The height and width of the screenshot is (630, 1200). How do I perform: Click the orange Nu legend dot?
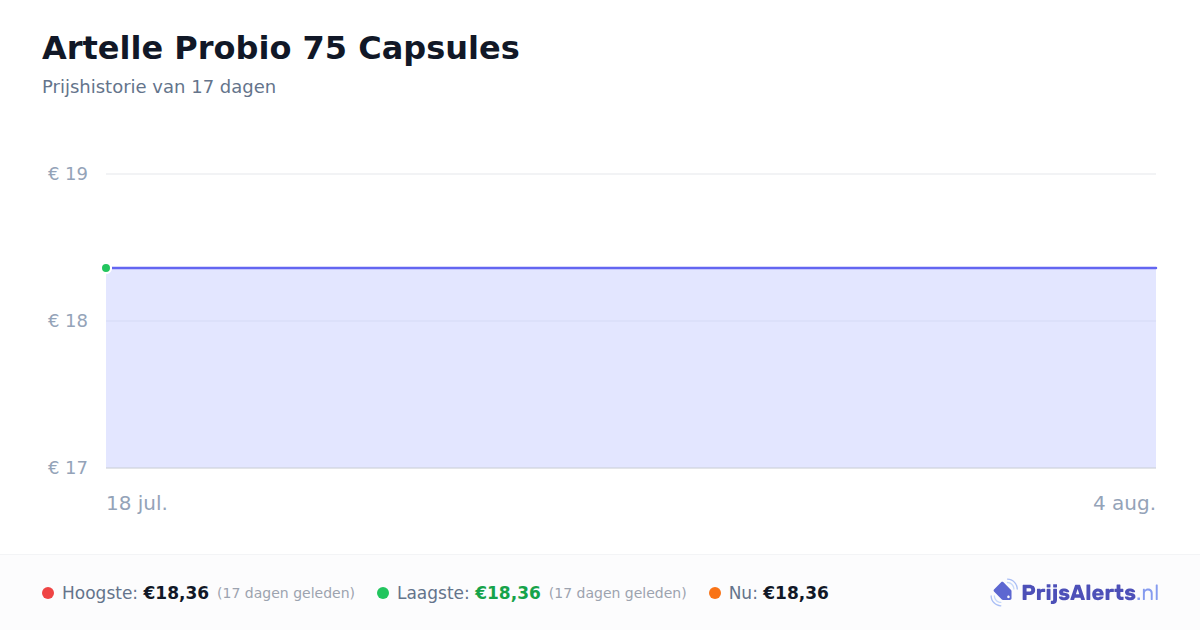[715, 593]
